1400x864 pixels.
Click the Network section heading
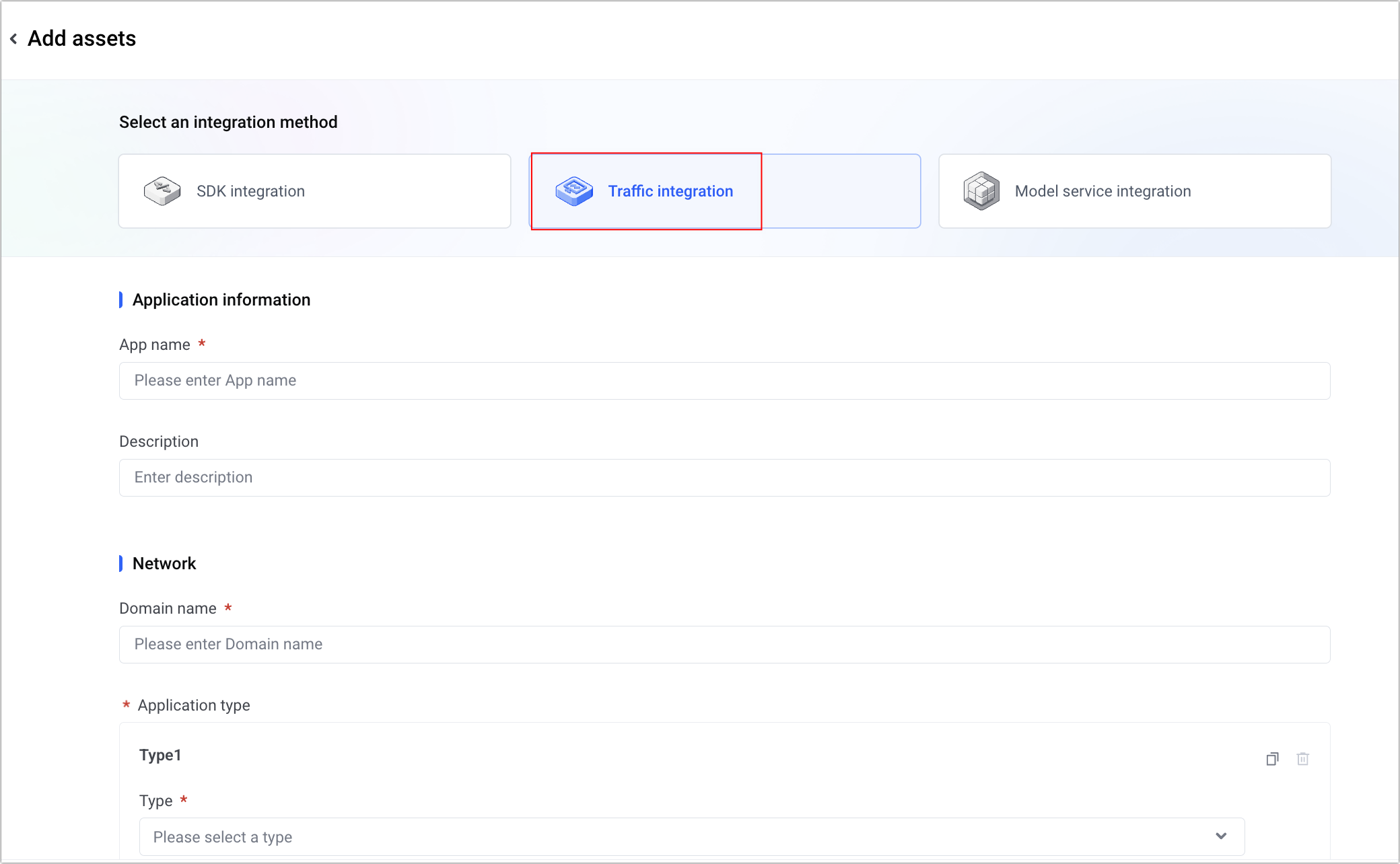pos(164,564)
